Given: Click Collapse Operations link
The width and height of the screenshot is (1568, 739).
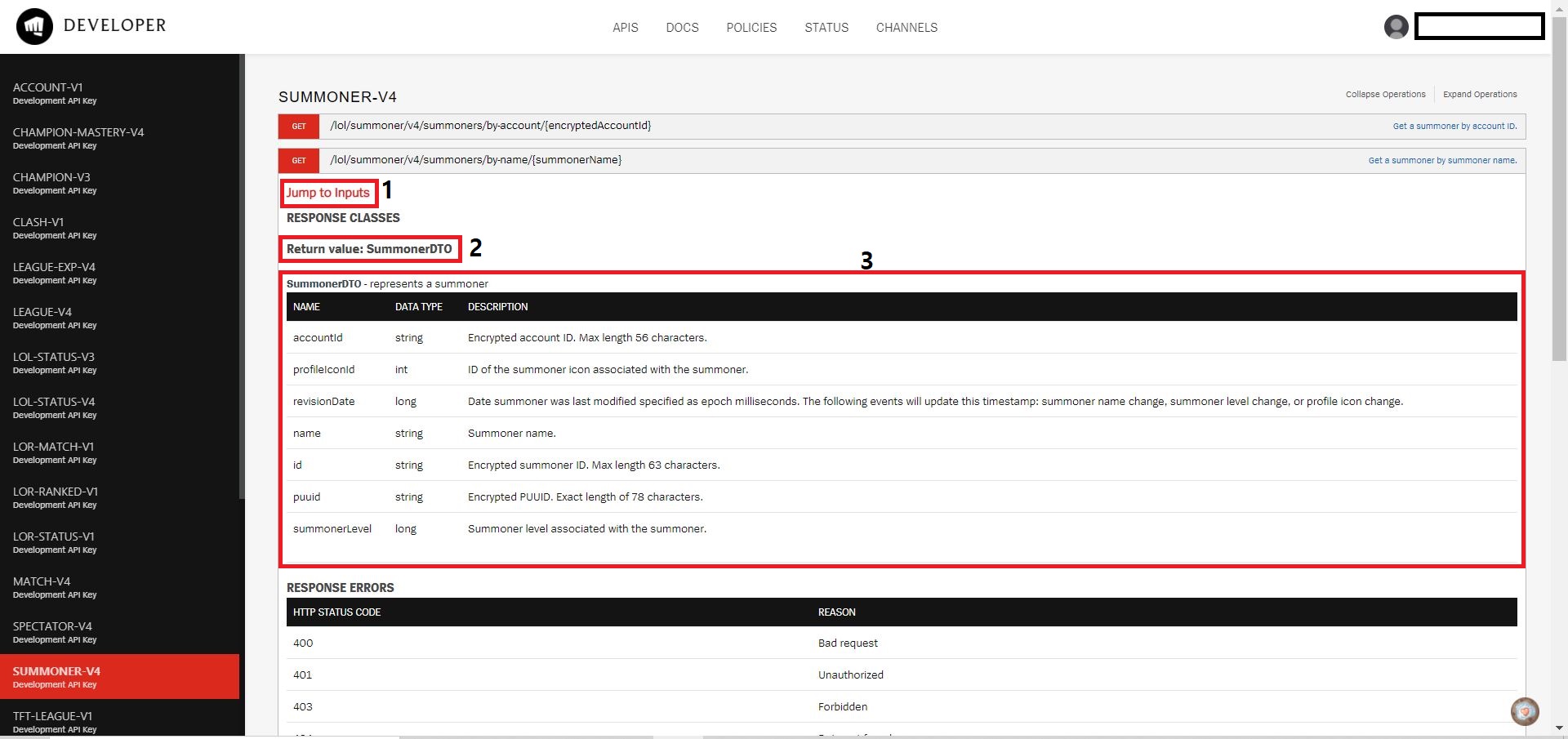Looking at the screenshot, I should tap(1385, 94).
